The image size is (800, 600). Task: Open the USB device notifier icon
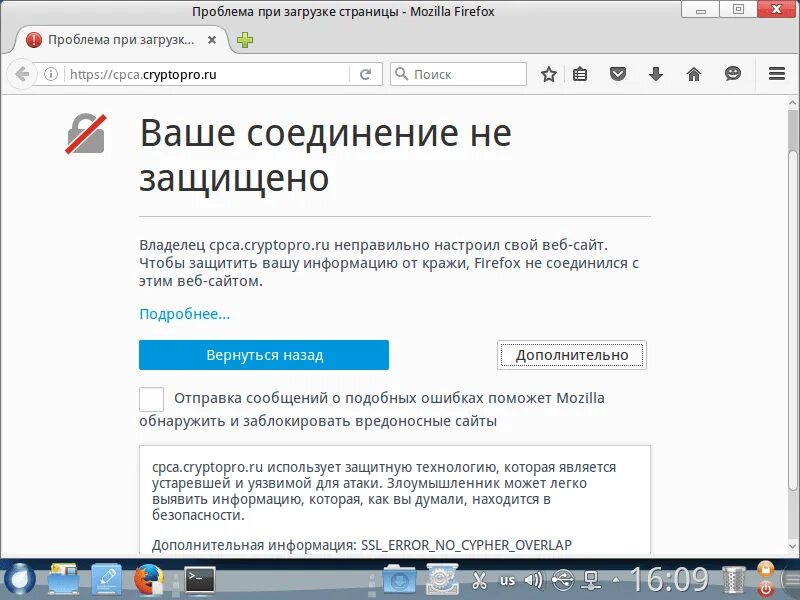[563, 580]
